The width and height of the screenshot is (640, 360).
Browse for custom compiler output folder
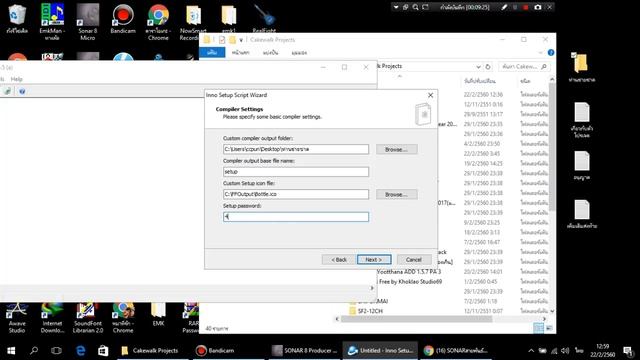pos(396,149)
